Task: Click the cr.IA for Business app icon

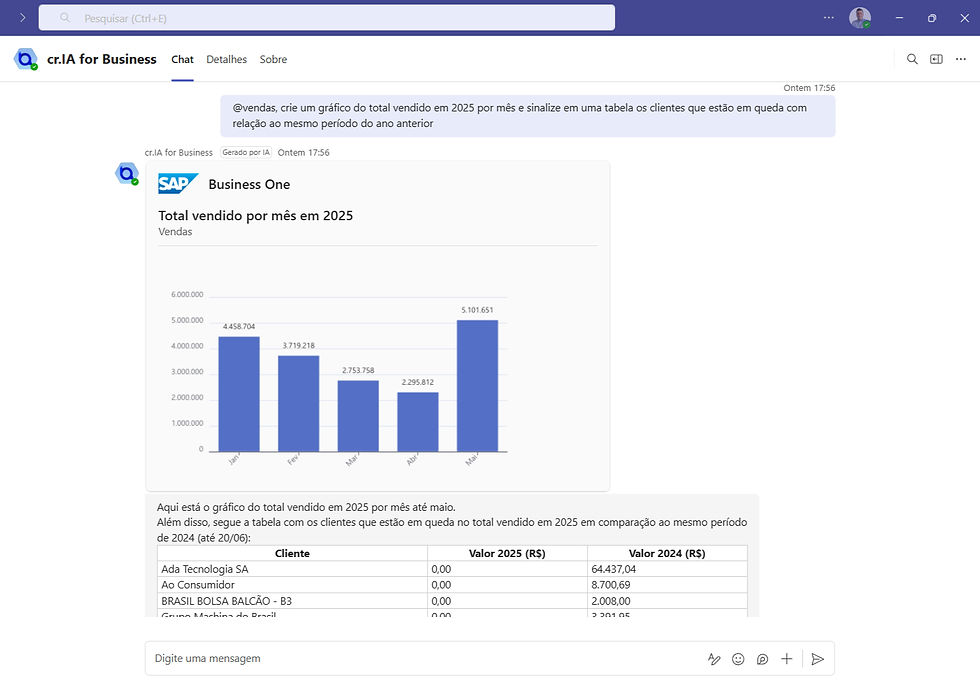Action: click(x=26, y=59)
